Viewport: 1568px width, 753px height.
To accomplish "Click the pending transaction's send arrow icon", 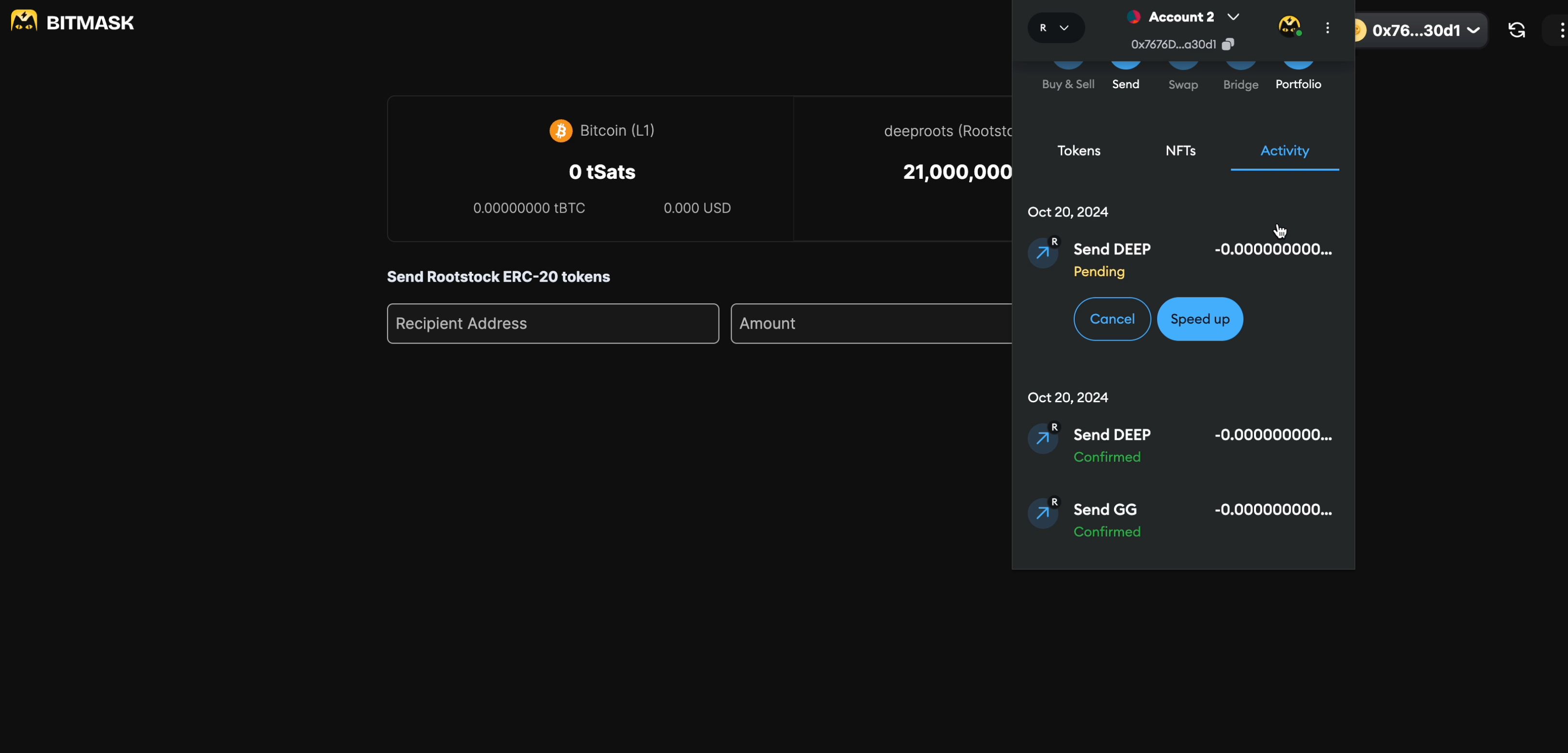I will pos(1043,252).
